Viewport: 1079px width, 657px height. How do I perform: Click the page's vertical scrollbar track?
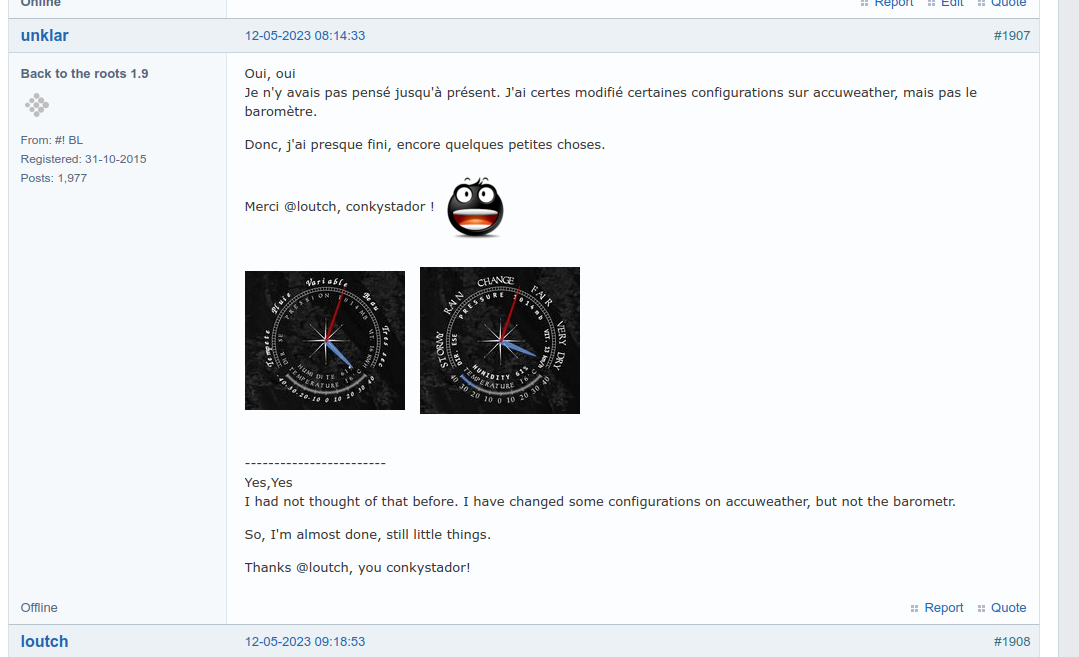pos(1069,328)
